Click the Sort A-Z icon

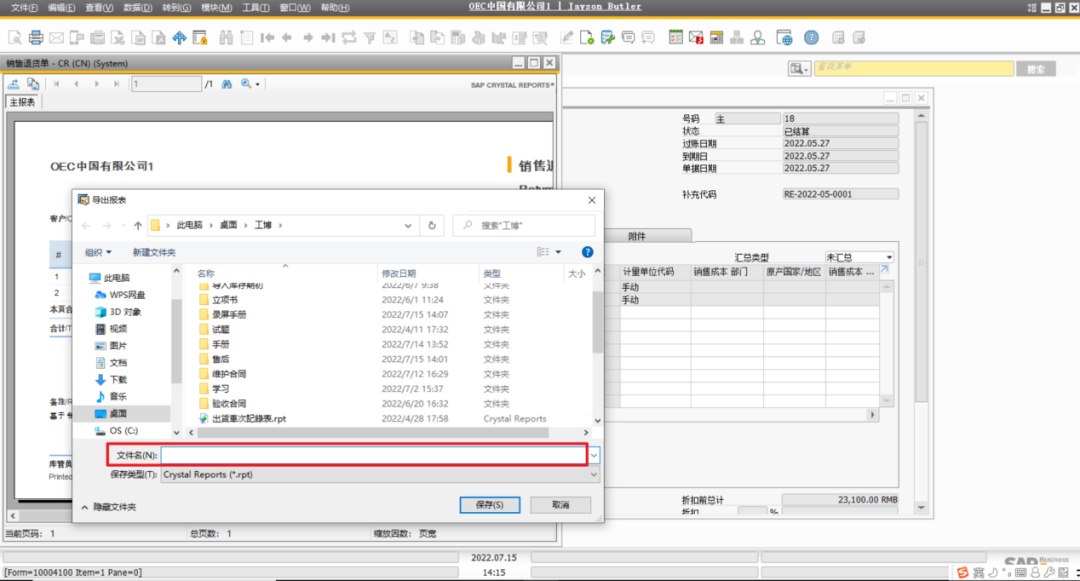point(390,38)
